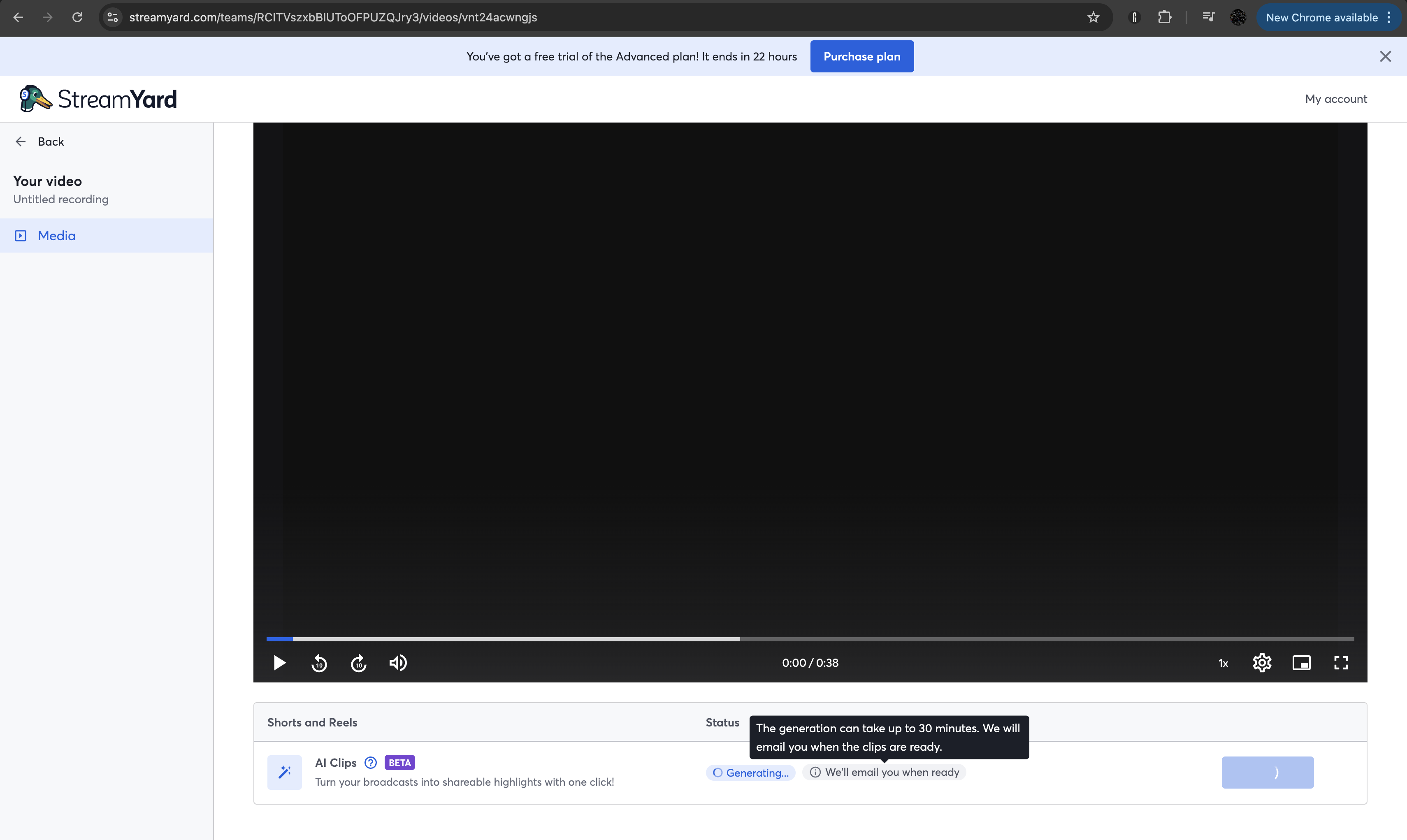The width and height of the screenshot is (1407, 840).
Task: Skip forward 10 seconds in video
Action: (359, 663)
